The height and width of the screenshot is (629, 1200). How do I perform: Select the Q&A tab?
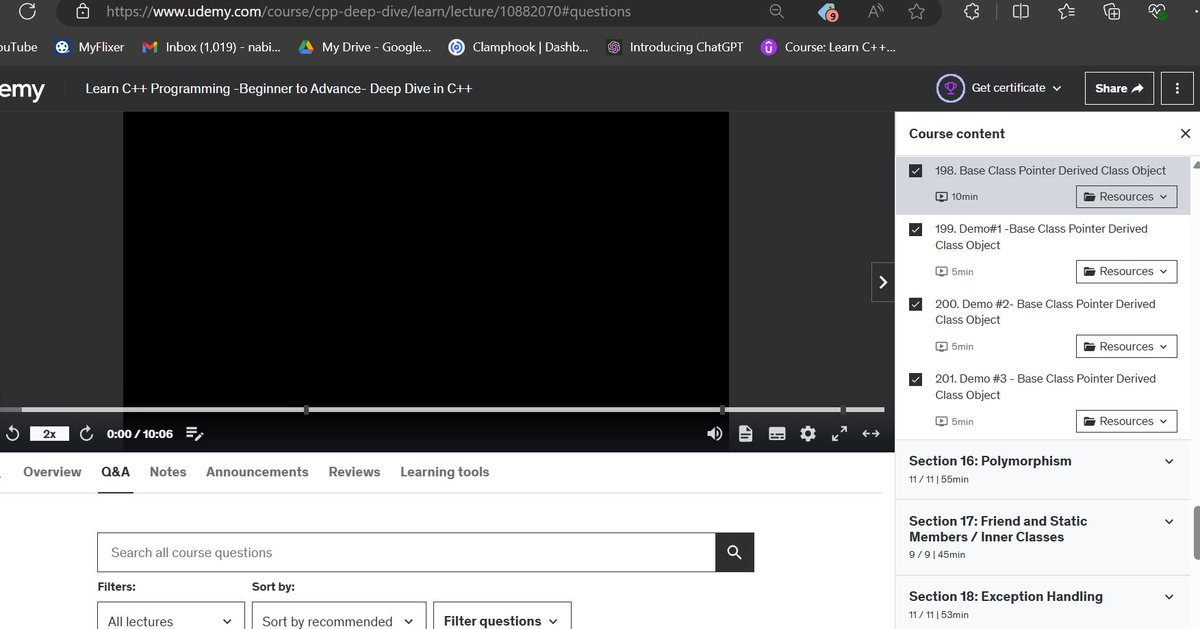click(x=116, y=472)
